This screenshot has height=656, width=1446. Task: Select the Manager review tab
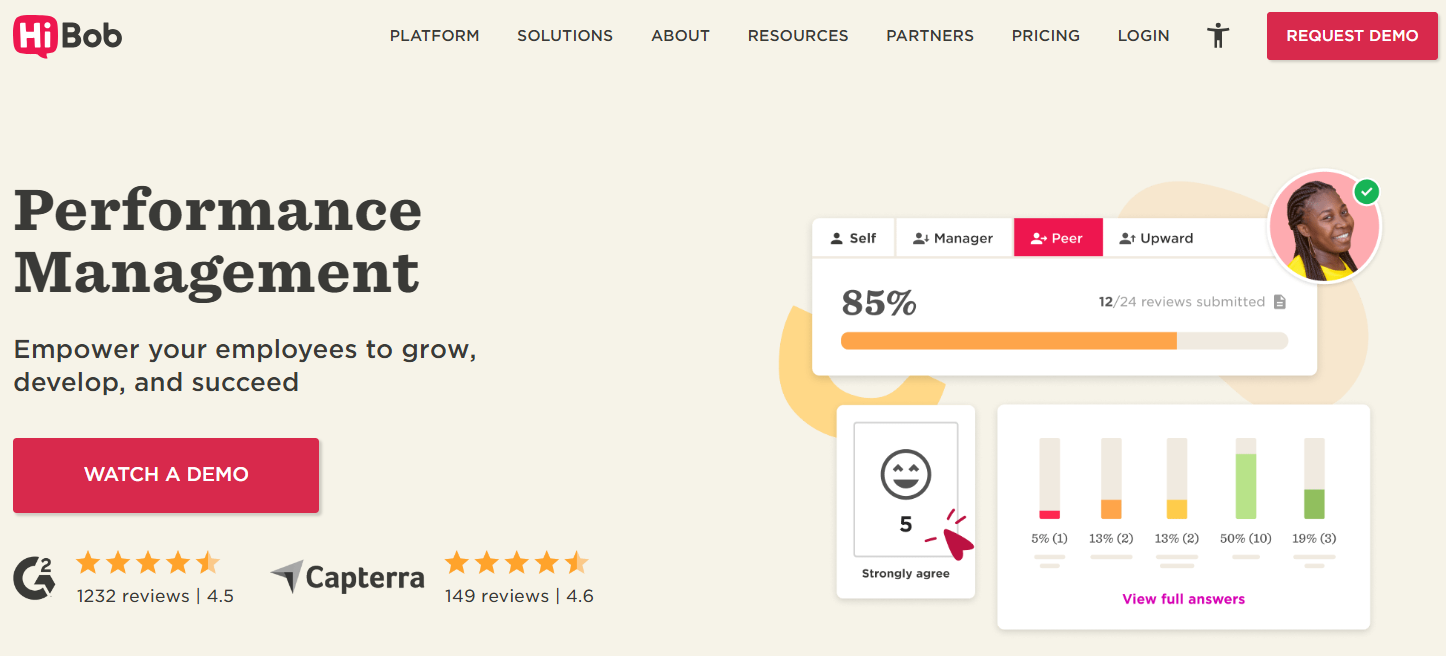[954, 237]
